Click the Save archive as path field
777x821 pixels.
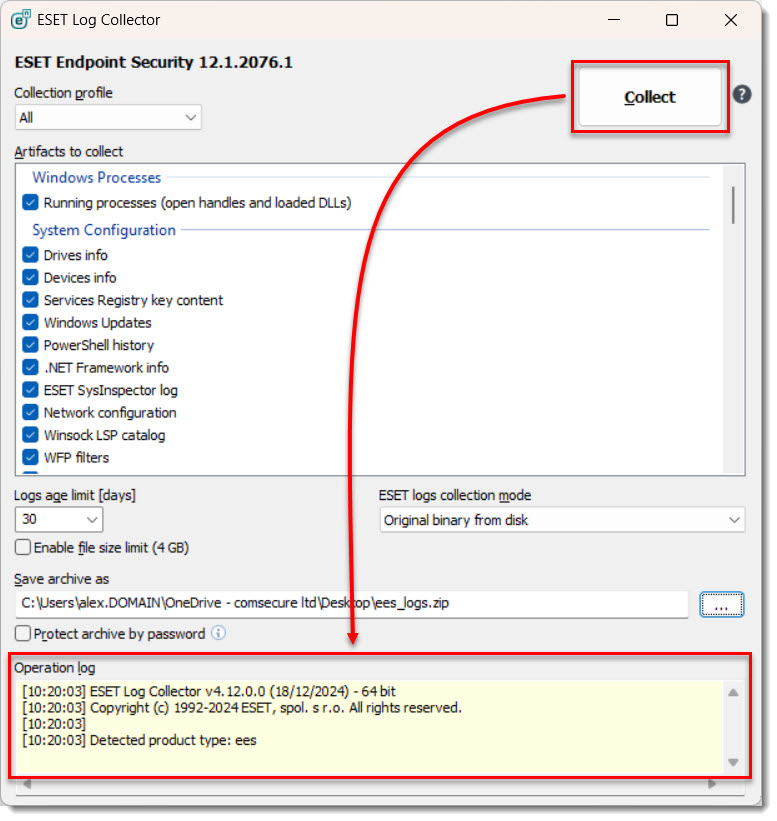[x=353, y=606]
